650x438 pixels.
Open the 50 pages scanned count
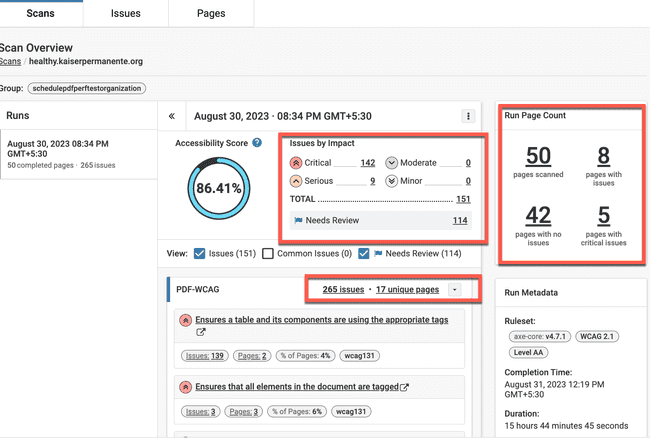pos(538,157)
